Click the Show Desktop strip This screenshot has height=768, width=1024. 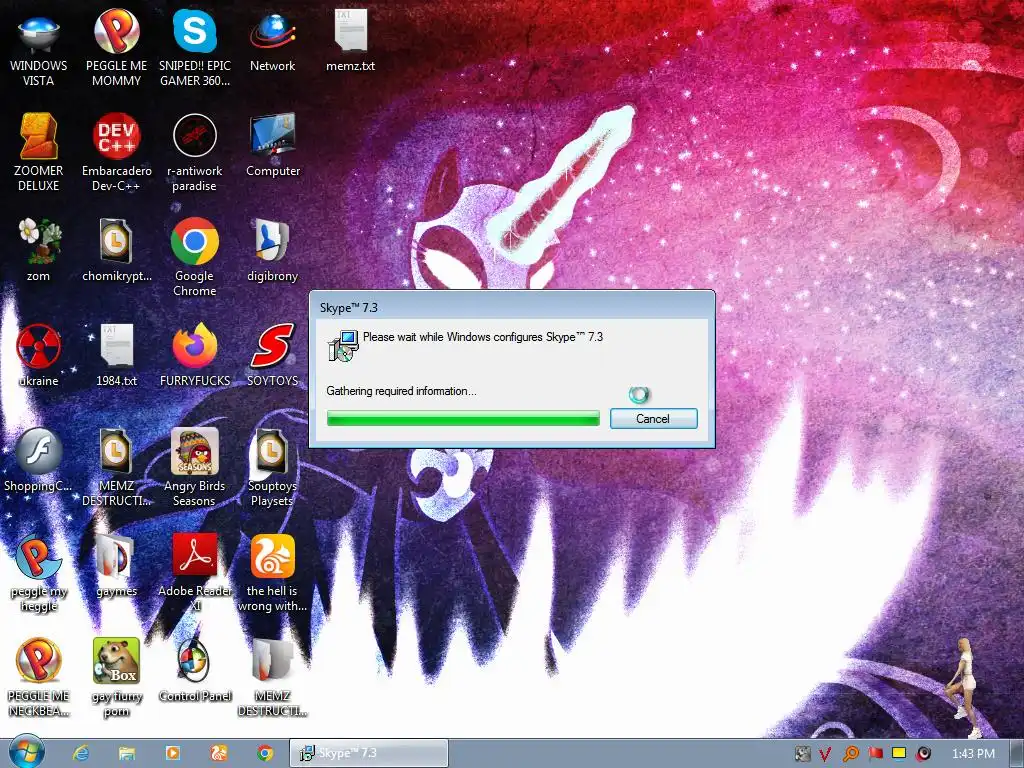[x=1017, y=754]
